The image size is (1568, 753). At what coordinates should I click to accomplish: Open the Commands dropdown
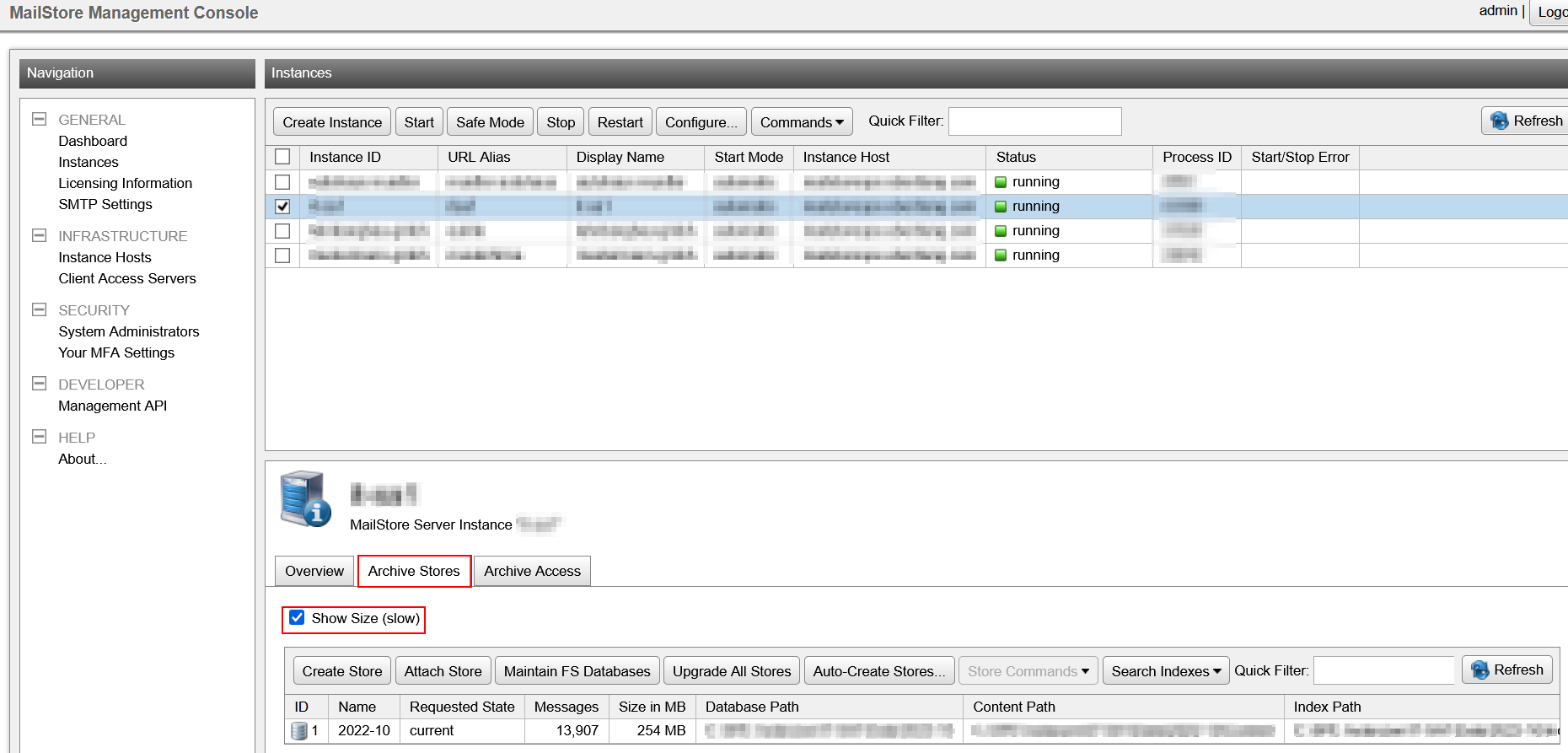pyautogui.click(x=801, y=122)
